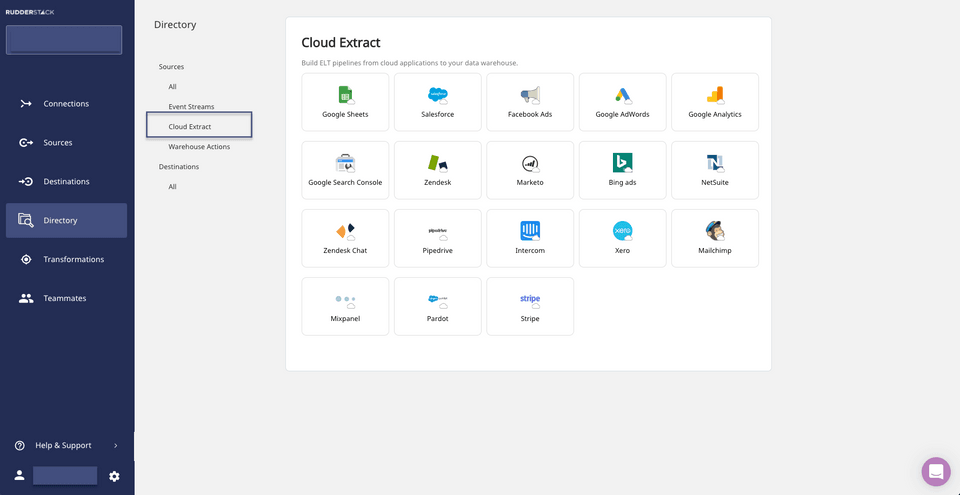The width and height of the screenshot is (960, 495).
Task: Click the Connections sidebar icon
Action: pos(26,104)
